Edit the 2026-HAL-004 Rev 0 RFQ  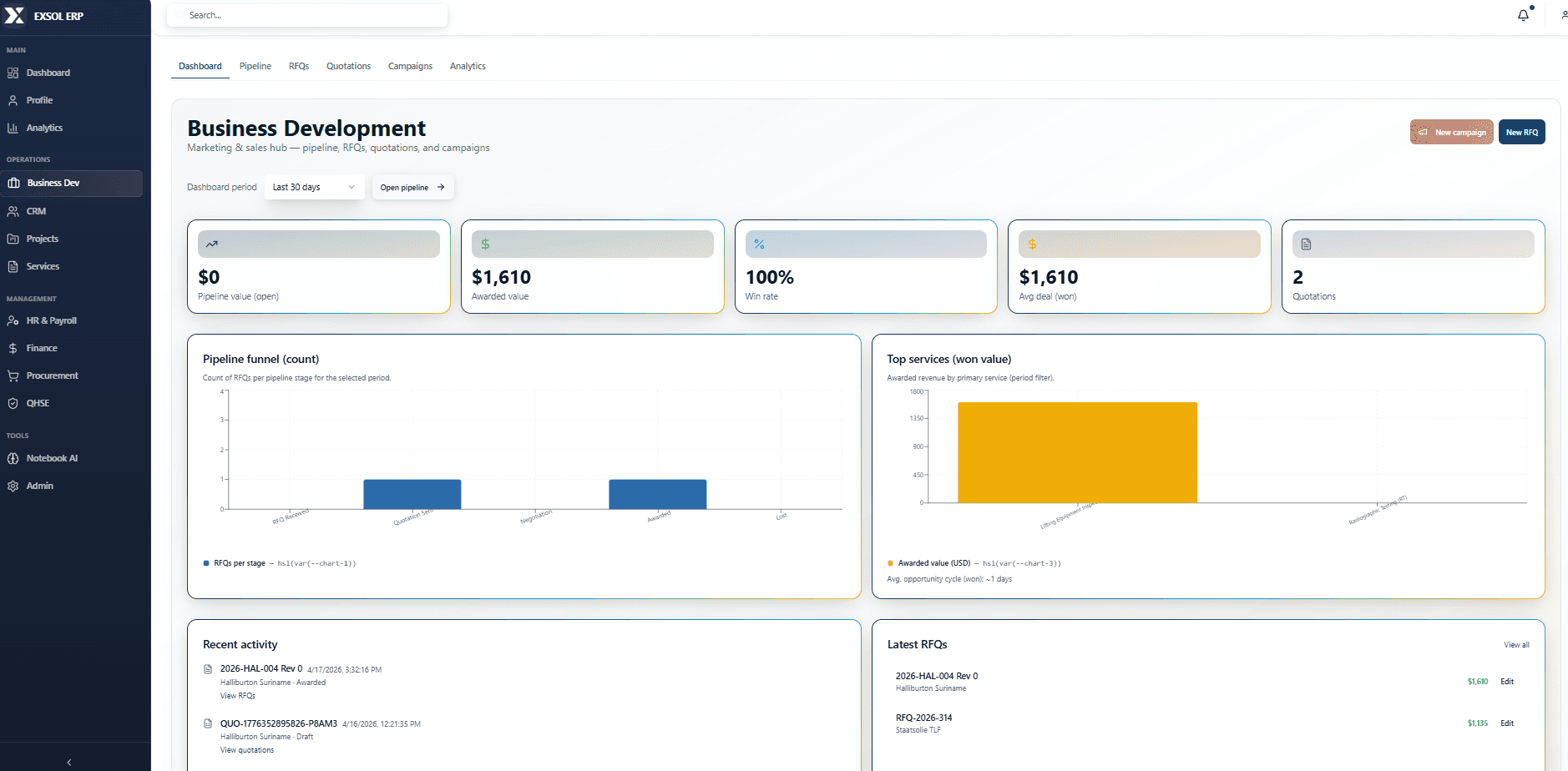coord(1507,682)
